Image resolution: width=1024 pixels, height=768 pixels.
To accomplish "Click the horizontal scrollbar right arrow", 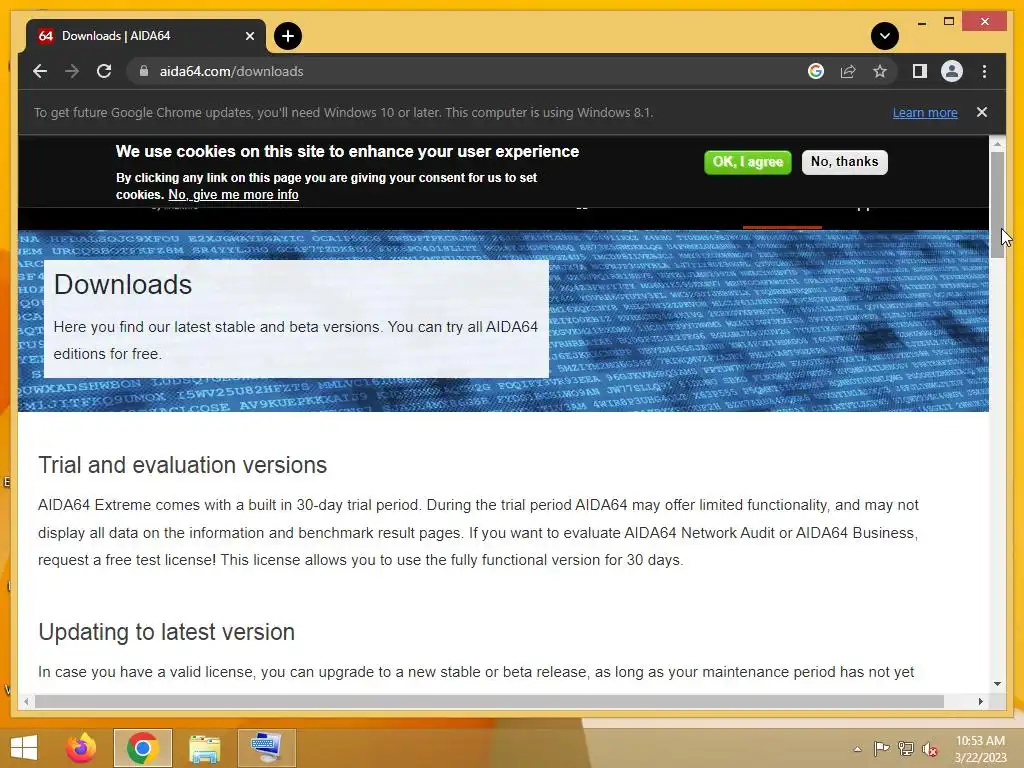I will pos(980,701).
